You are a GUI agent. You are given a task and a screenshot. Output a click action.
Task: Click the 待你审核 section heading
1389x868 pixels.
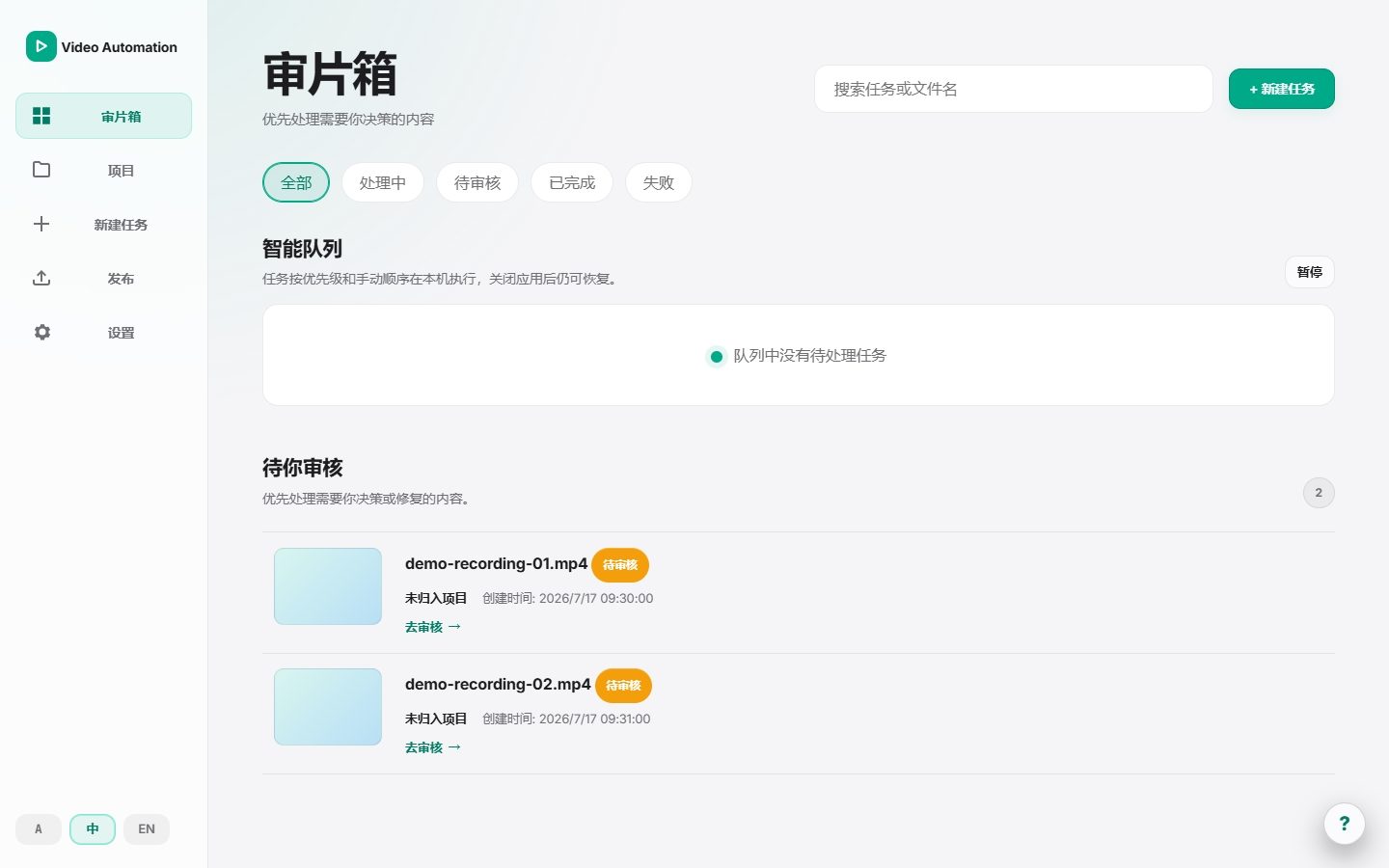[303, 468]
